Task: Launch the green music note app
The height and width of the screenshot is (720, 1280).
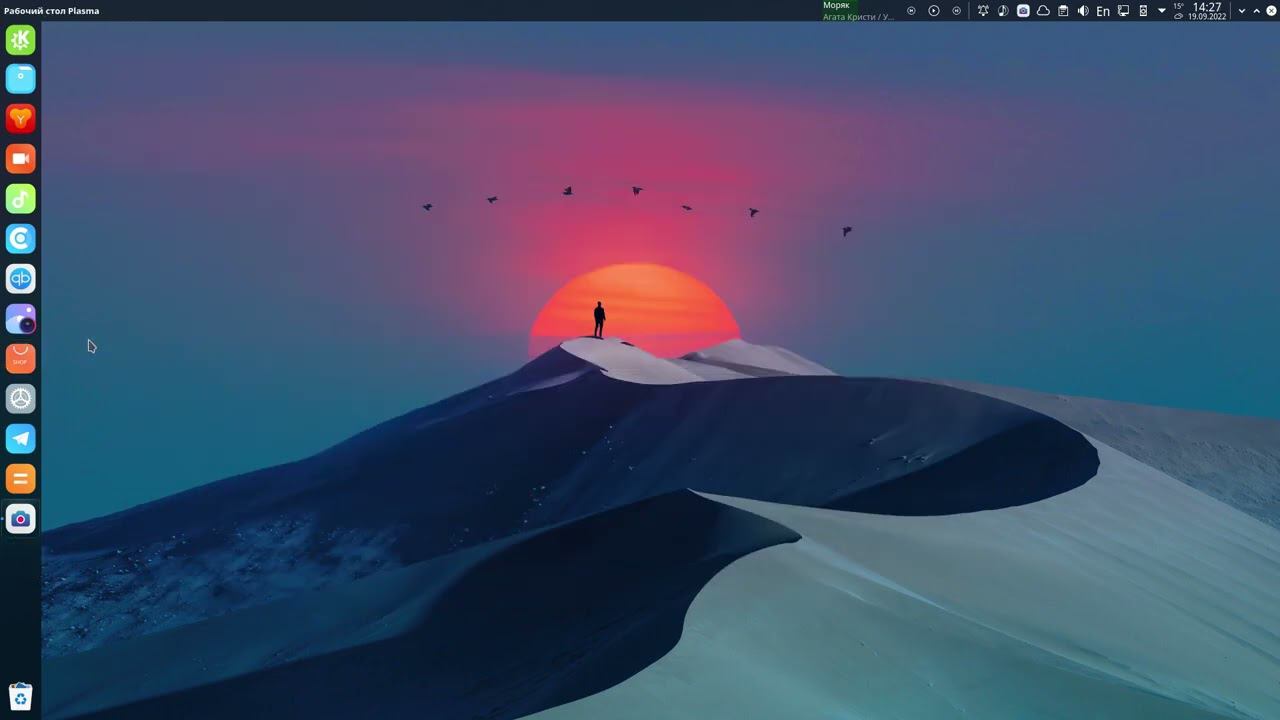Action: point(20,199)
